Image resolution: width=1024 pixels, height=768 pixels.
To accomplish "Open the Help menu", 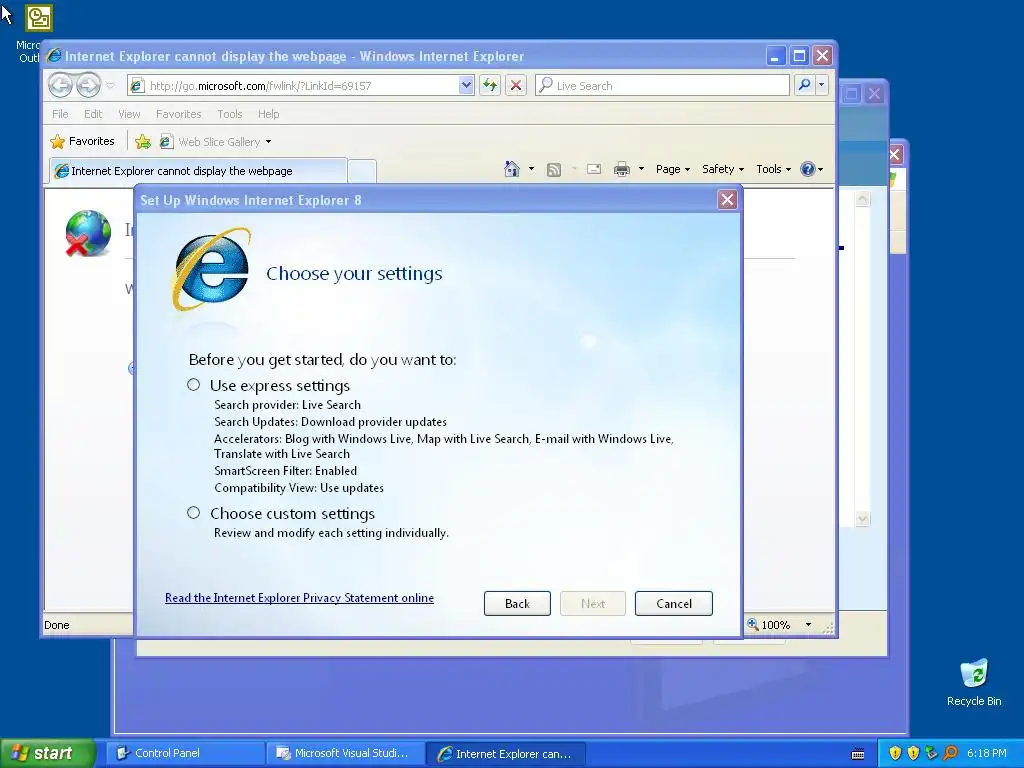I will coord(268,114).
